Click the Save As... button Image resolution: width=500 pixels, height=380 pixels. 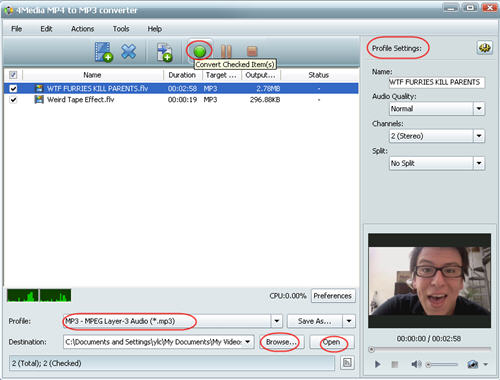pyautogui.click(x=315, y=321)
